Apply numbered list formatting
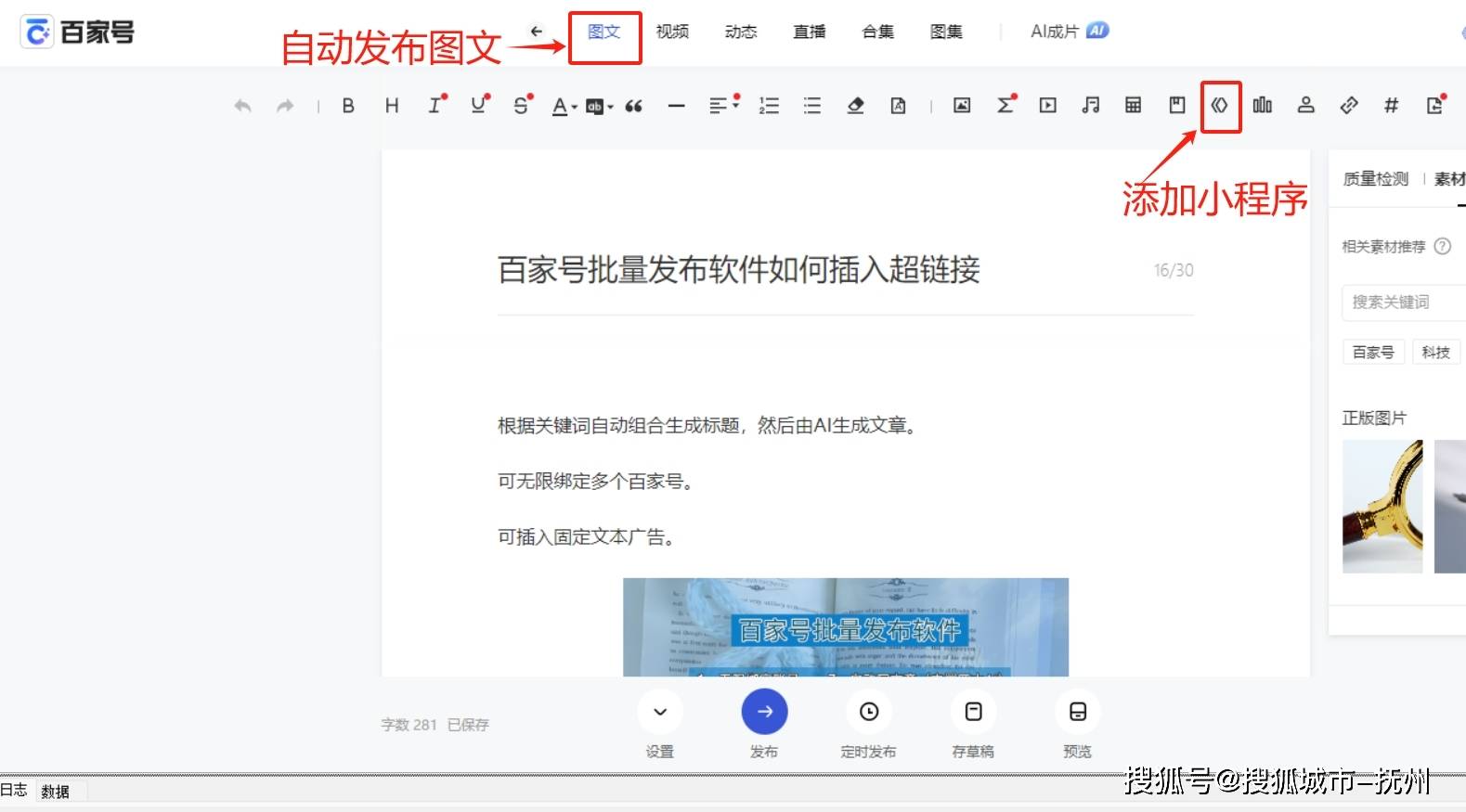The height and width of the screenshot is (812, 1466). [769, 106]
